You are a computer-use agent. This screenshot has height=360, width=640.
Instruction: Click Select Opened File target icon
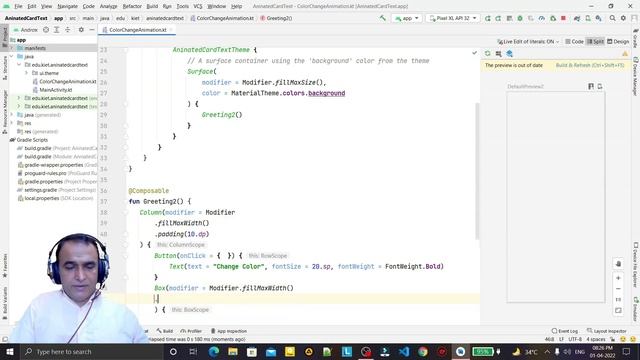(46, 30)
